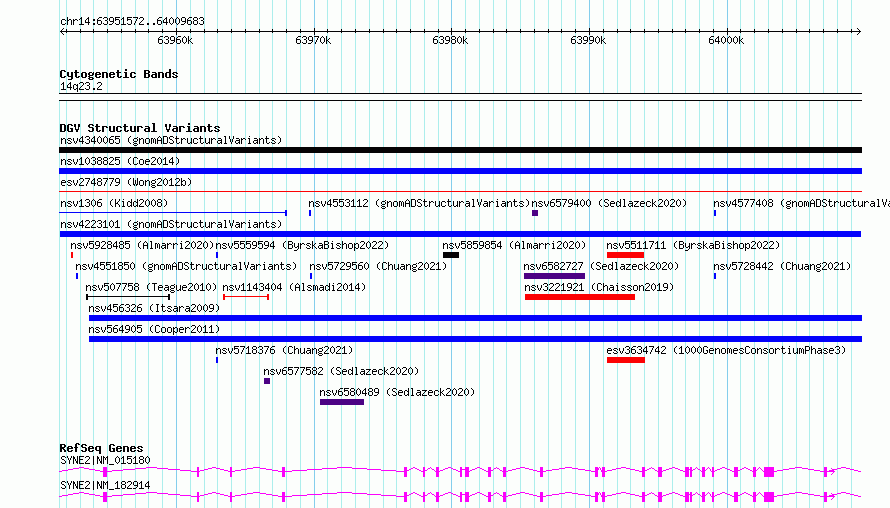Open nsv5859854 (Almarri2020) label
This screenshot has width=890, height=508.
pyautogui.click(x=514, y=245)
